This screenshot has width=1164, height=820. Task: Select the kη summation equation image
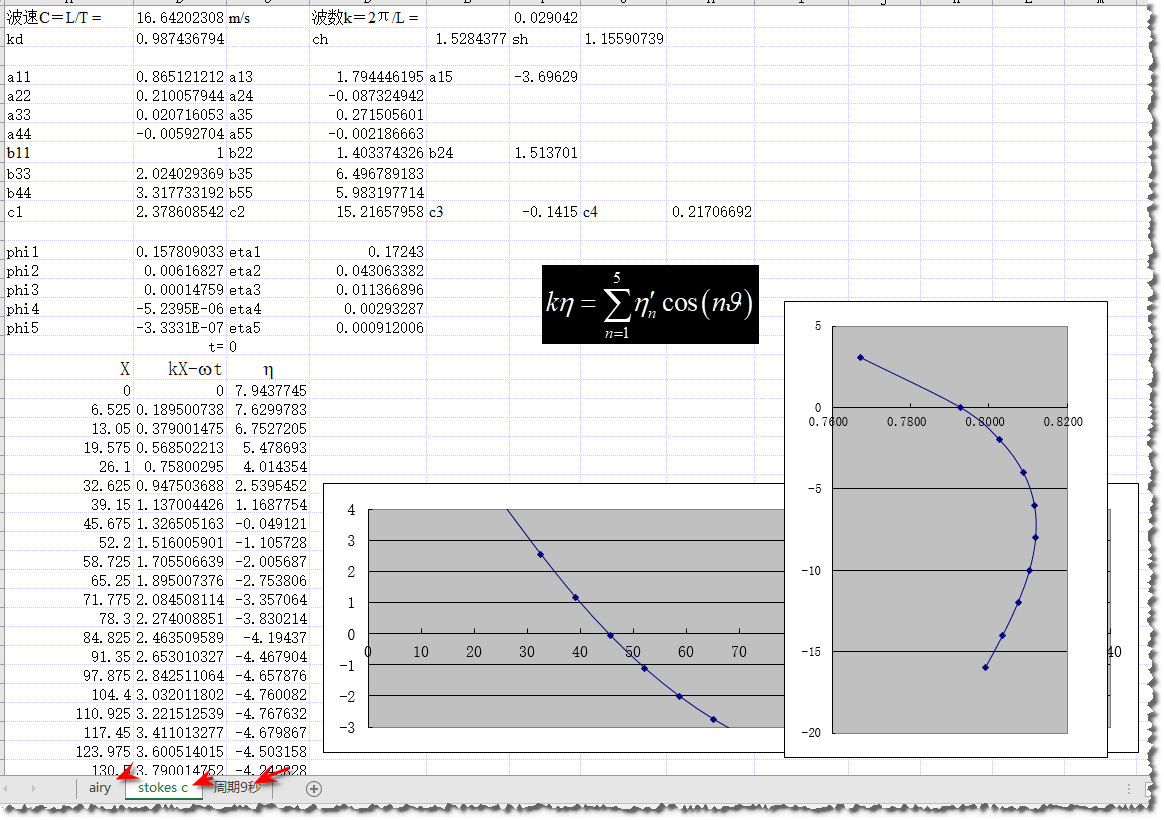coord(650,304)
